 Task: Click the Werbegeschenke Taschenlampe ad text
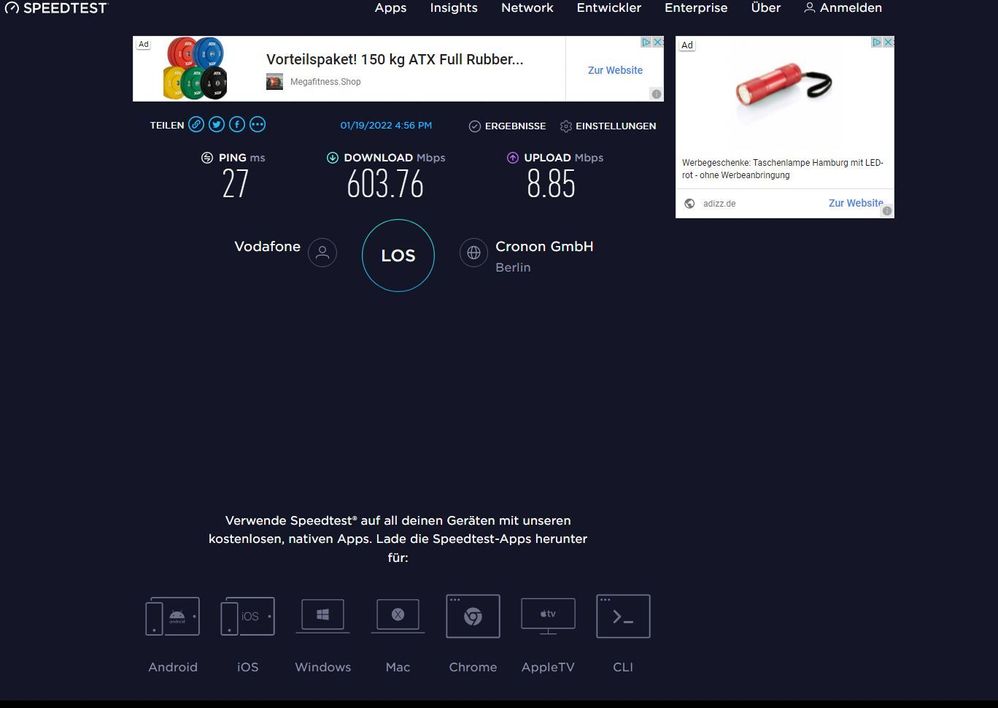coord(782,169)
